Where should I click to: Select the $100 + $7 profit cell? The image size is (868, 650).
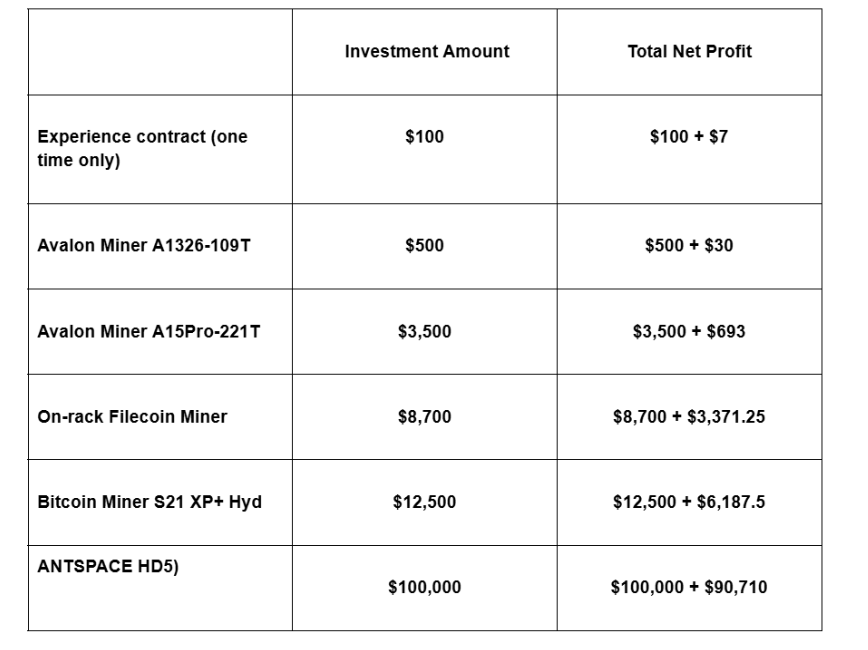tap(689, 137)
